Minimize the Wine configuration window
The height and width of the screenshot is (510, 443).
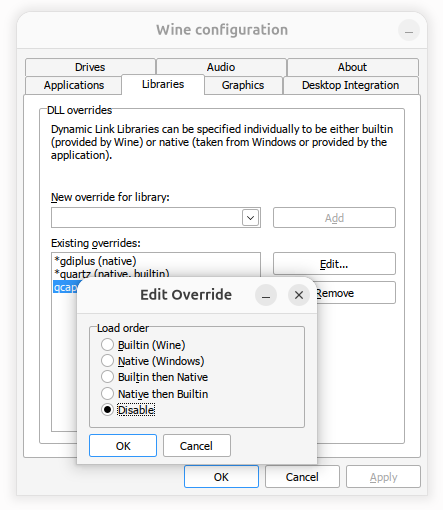point(409,30)
